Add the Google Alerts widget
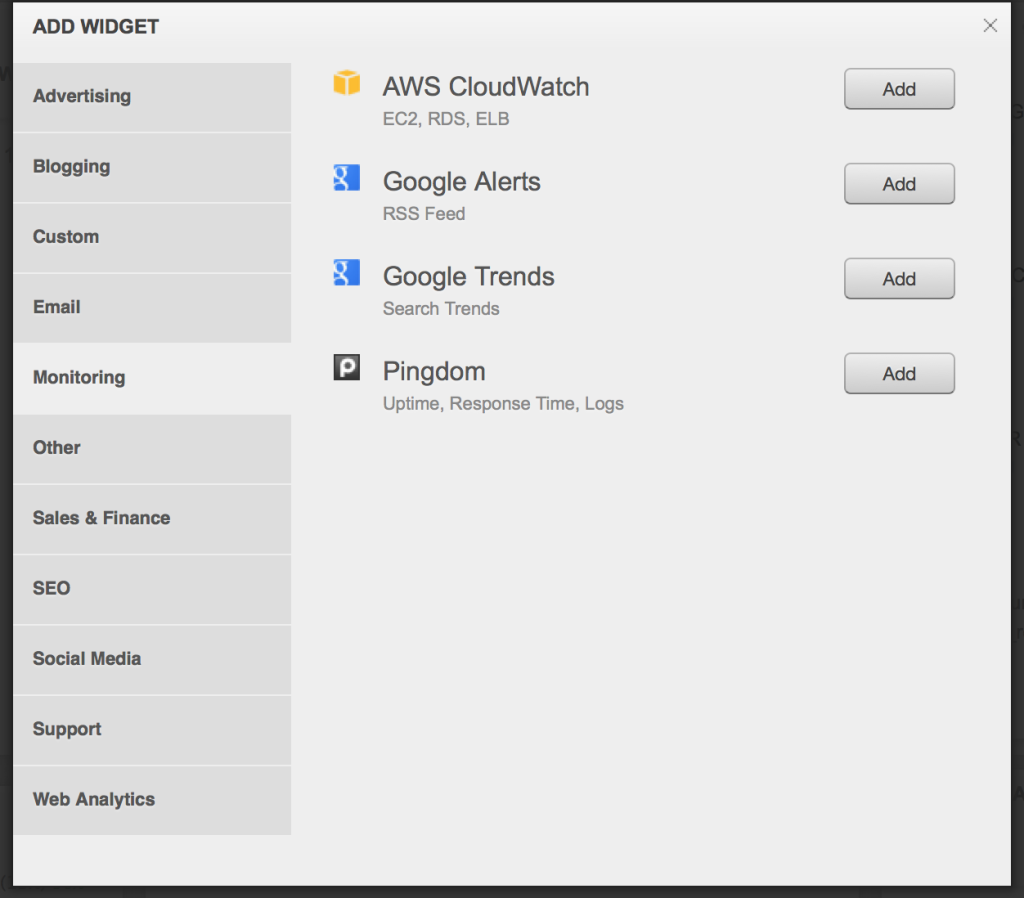Image resolution: width=1024 pixels, height=898 pixels. [899, 184]
